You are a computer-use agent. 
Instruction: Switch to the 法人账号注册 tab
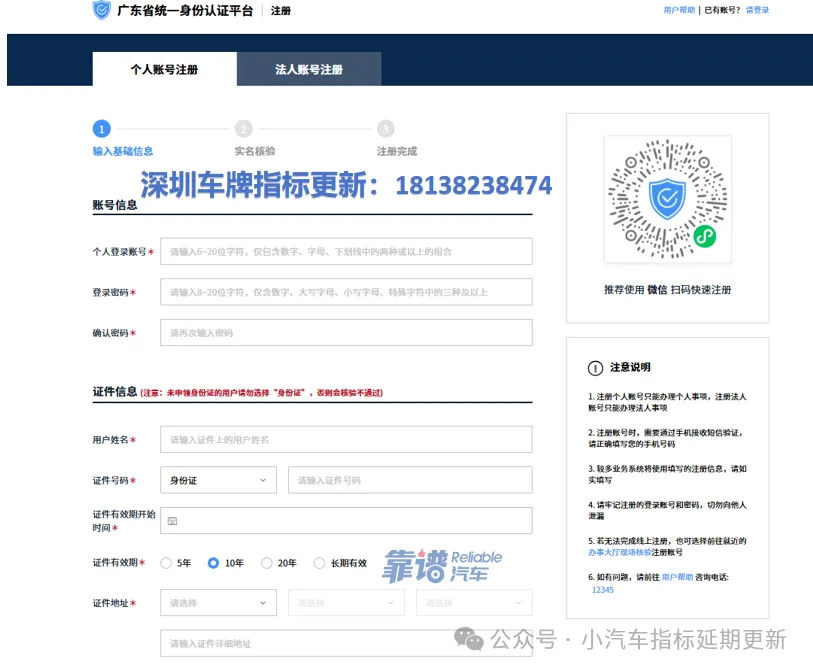point(309,70)
